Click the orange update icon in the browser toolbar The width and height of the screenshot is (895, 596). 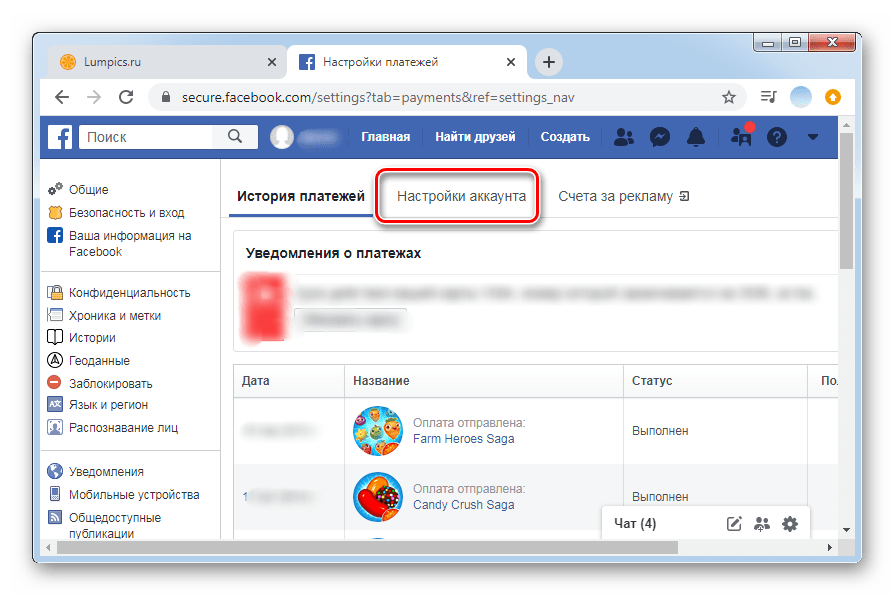833,97
